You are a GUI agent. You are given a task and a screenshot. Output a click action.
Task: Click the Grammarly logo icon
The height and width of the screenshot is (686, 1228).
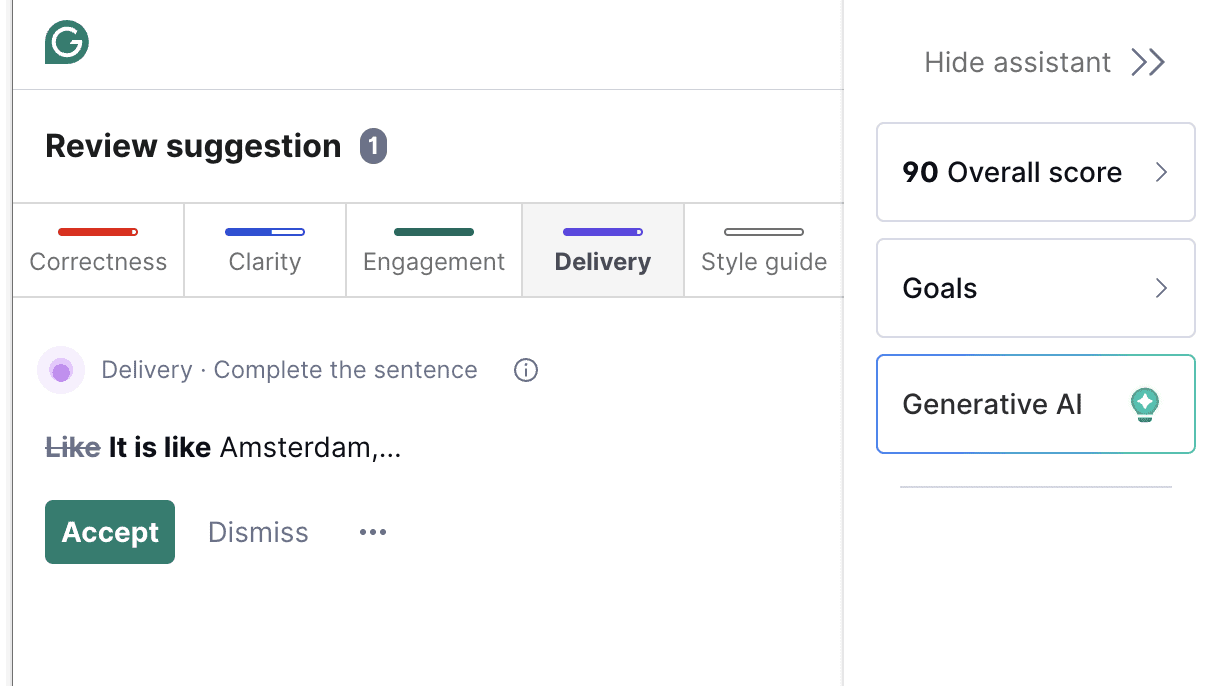67,43
